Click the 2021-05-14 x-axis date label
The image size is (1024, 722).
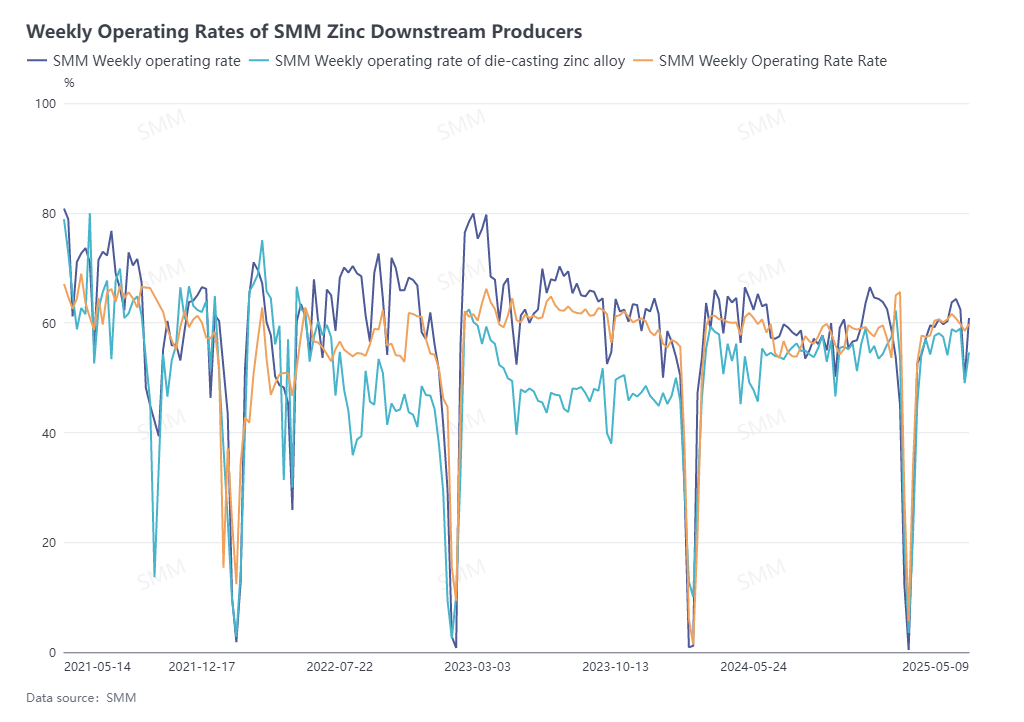[97, 667]
